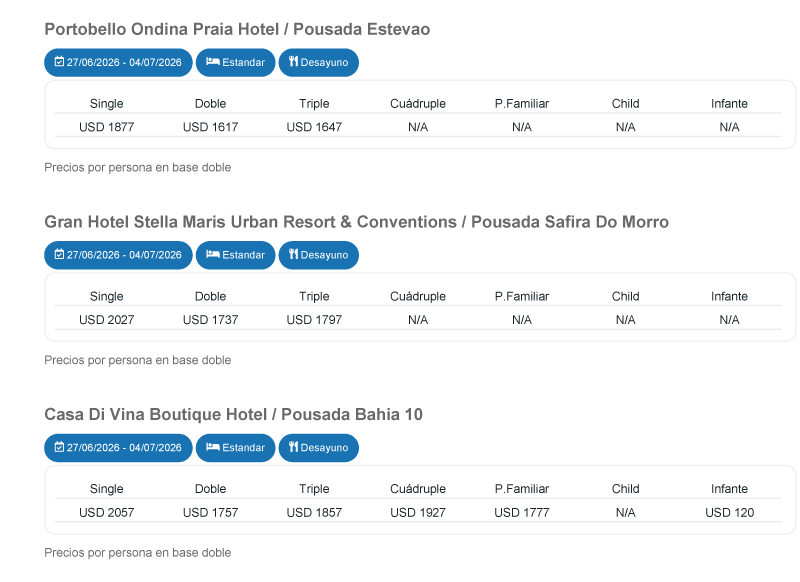Click the calendar icon for Casa Di Vina dates
Viewport: 800px width, 582px height.
pyautogui.click(x=59, y=448)
